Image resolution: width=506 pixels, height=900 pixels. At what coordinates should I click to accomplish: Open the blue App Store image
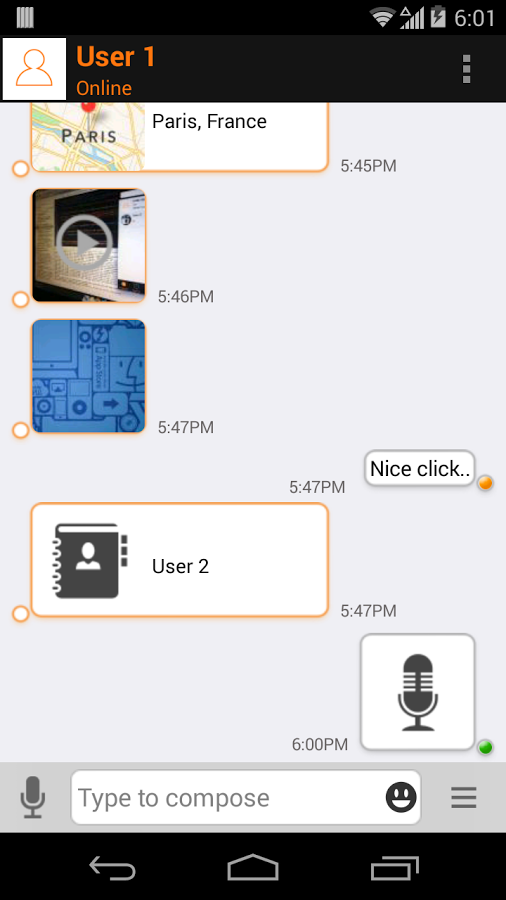coord(88,376)
